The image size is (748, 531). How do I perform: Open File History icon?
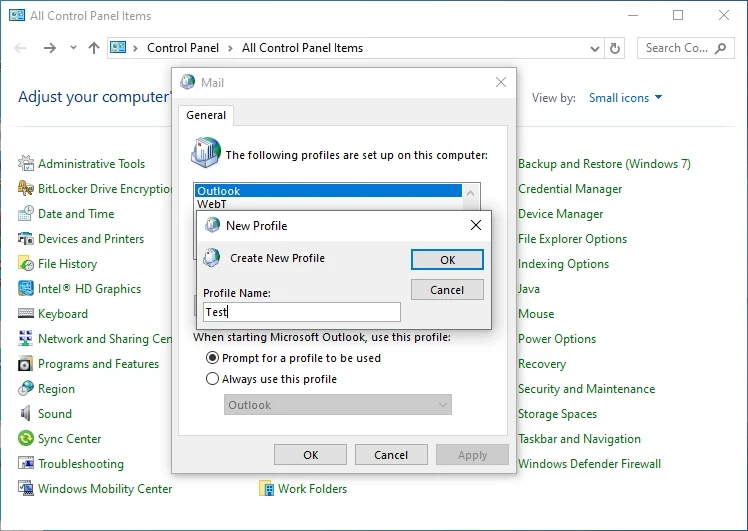tap(26, 263)
